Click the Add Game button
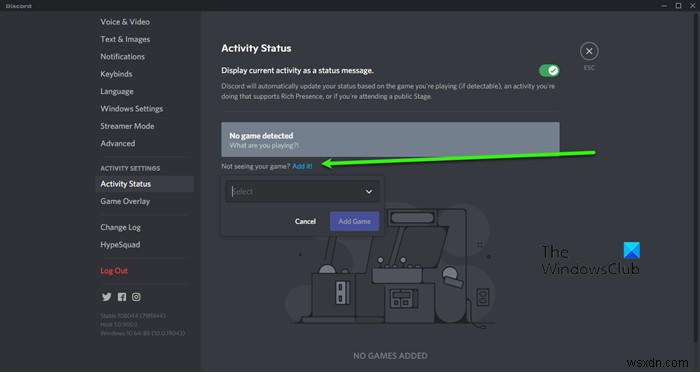This screenshot has height=373, width=700. 354,221
